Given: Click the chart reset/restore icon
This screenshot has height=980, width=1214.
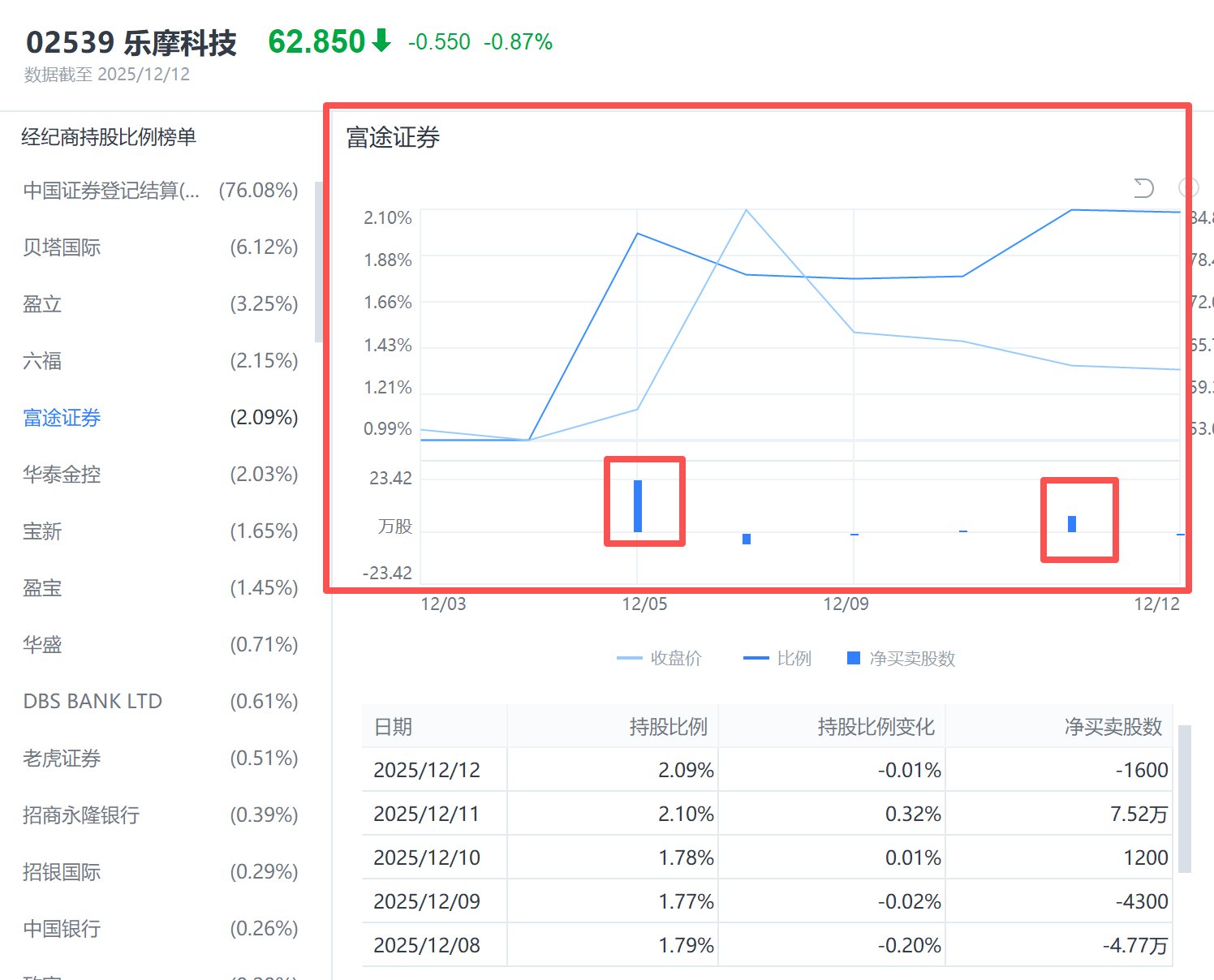Looking at the screenshot, I should pos(1144,187).
